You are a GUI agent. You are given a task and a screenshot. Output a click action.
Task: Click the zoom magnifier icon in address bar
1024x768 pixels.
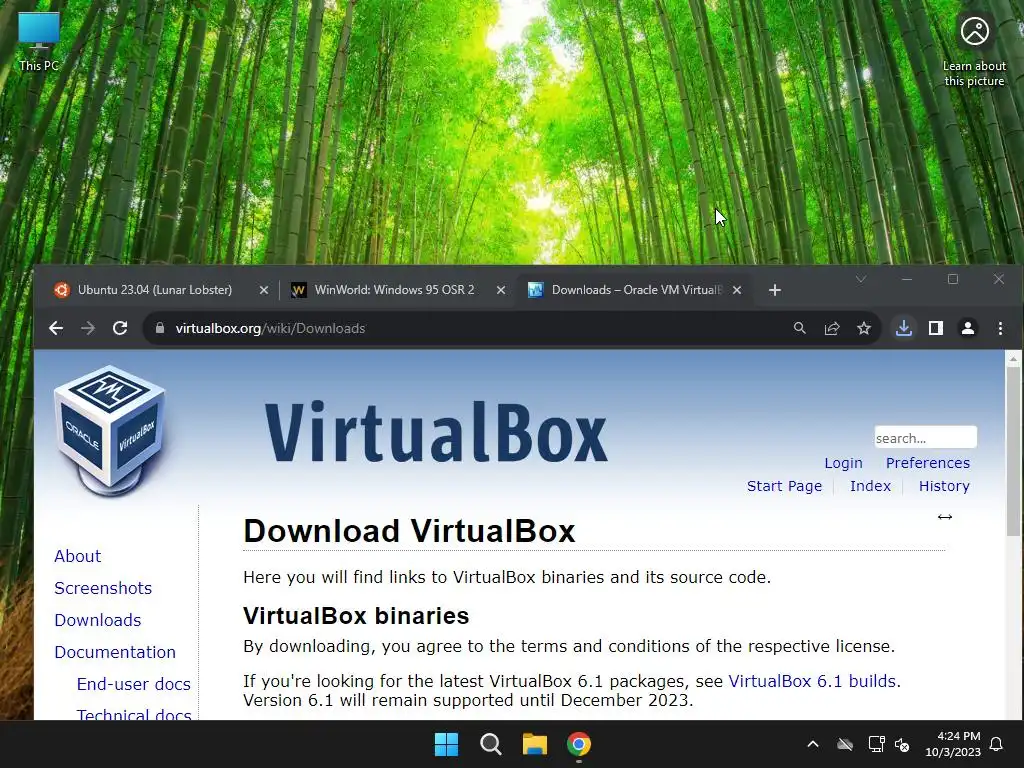(799, 328)
